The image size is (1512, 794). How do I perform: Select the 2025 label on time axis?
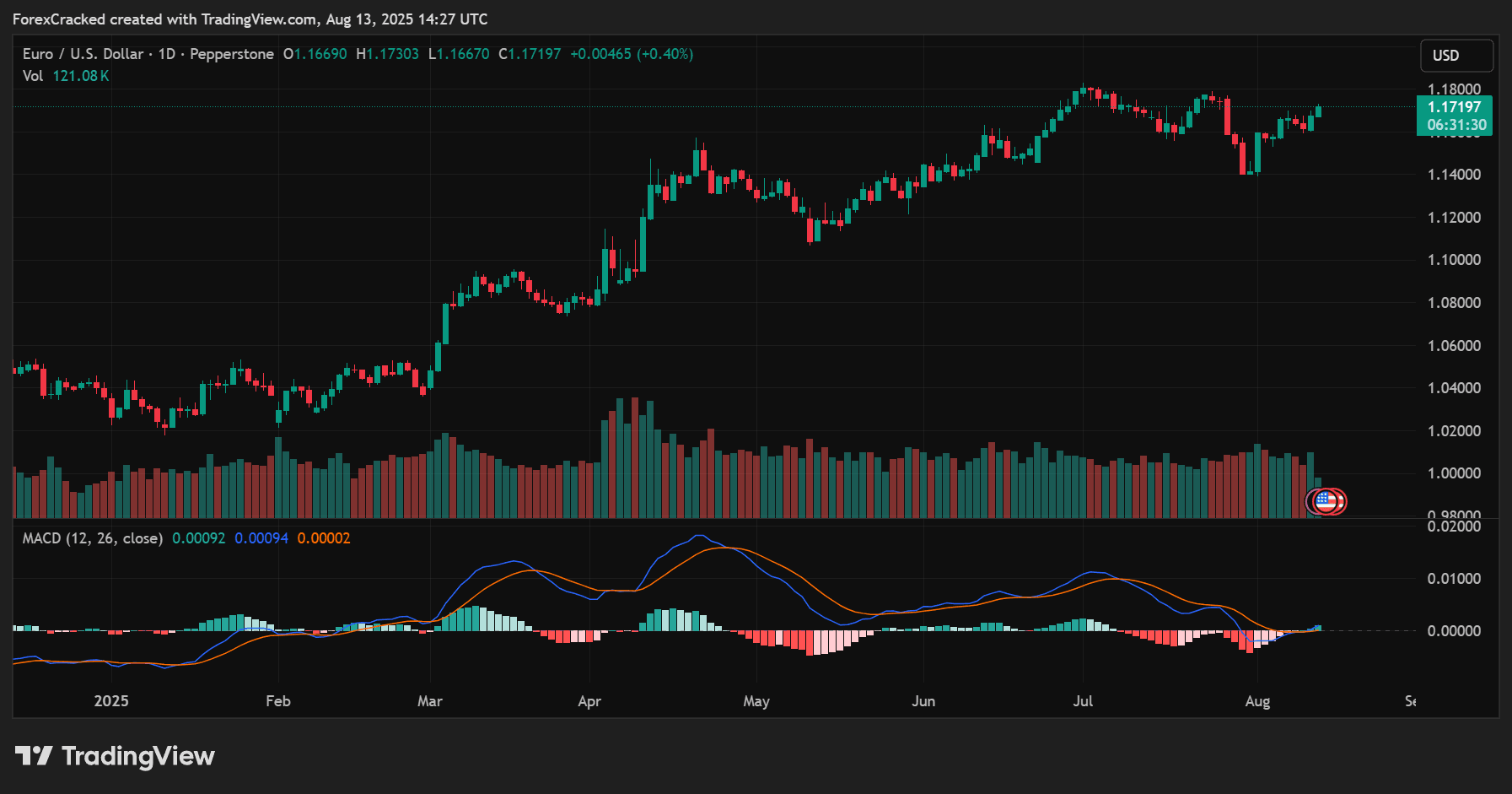point(112,700)
